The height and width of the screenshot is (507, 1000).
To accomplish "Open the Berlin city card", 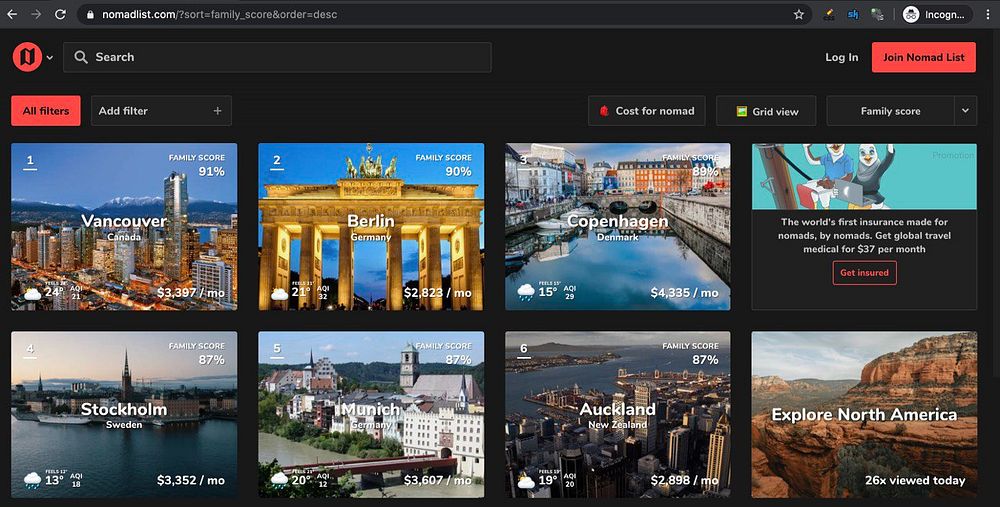I will coord(371,226).
